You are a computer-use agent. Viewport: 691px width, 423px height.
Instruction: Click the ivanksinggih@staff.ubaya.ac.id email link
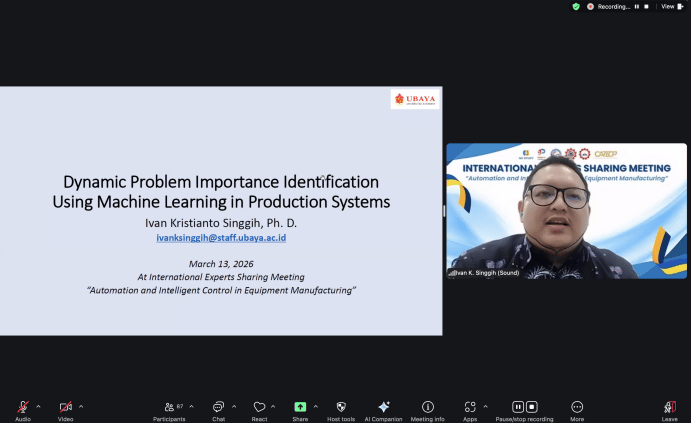[221, 238]
